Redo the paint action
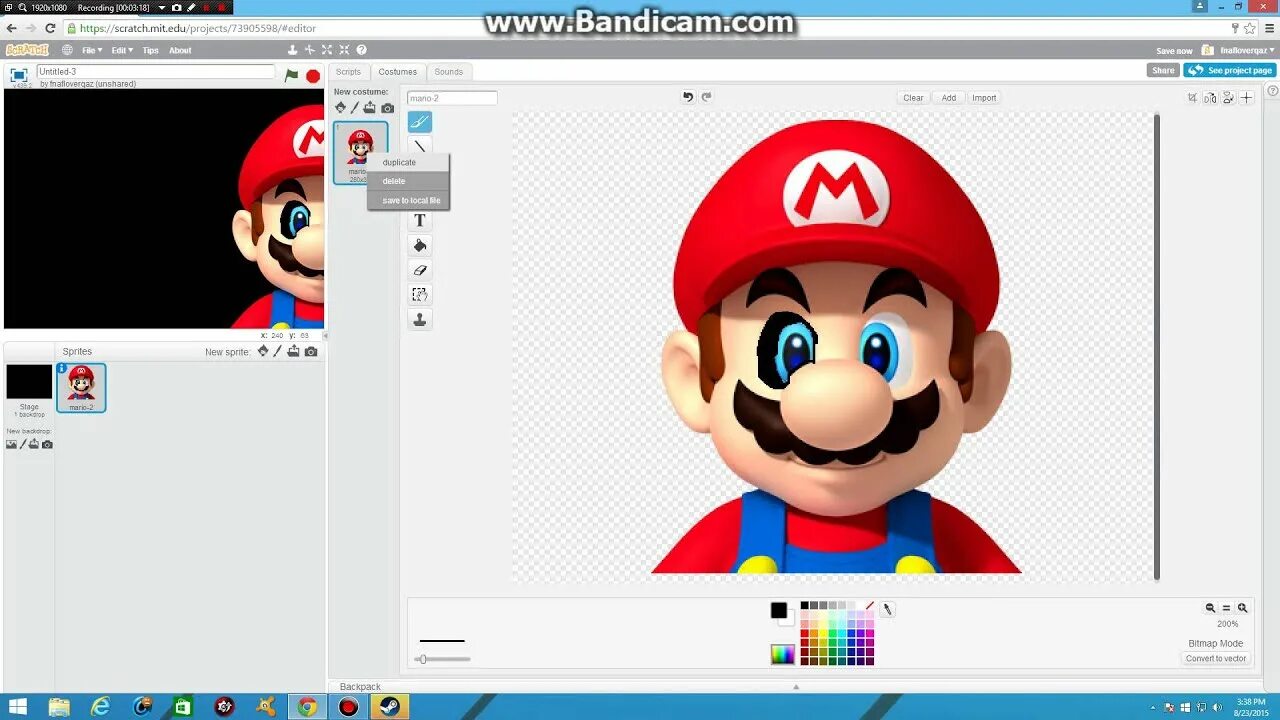Viewport: 1280px width, 720px height. (706, 97)
